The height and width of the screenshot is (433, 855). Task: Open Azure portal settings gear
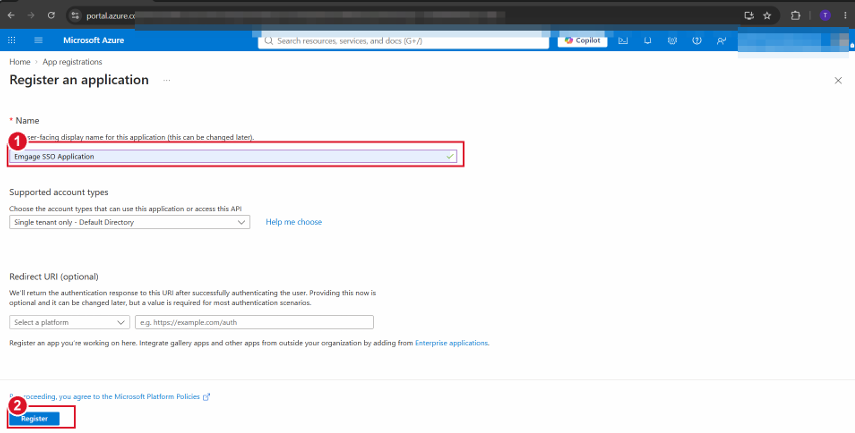click(x=672, y=40)
